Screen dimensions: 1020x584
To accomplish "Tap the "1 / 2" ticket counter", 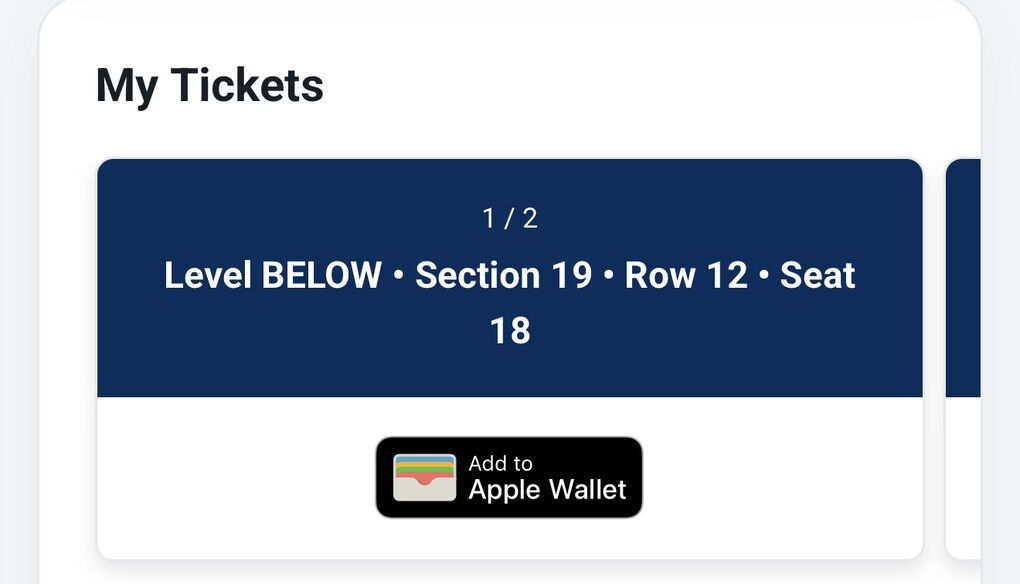I will pyautogui.click(x=510, y=218).
